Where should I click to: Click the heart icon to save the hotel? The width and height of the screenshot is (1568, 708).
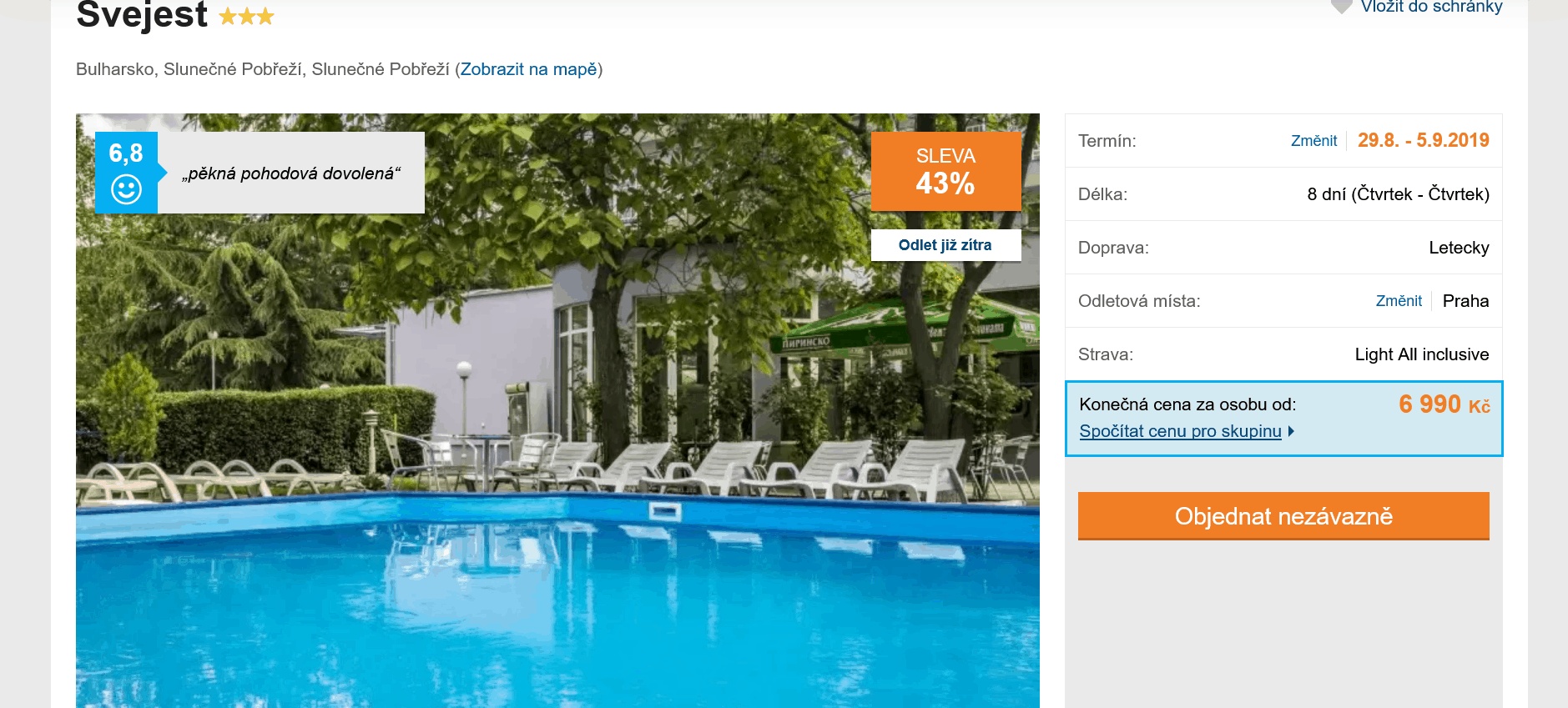[1341, 7]
